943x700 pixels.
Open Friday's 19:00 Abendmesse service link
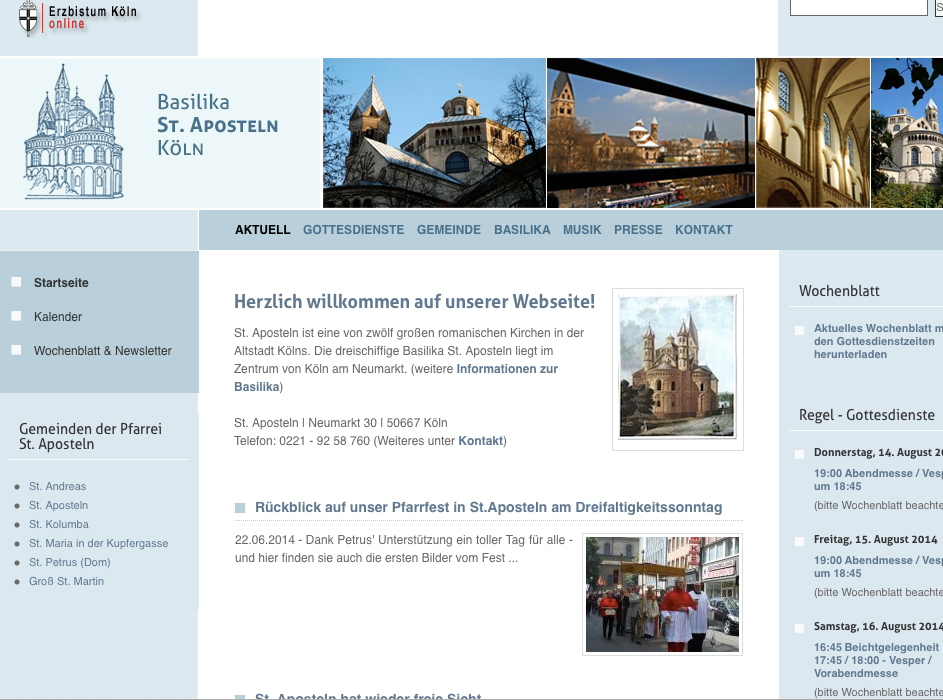(x=878, y=567)
